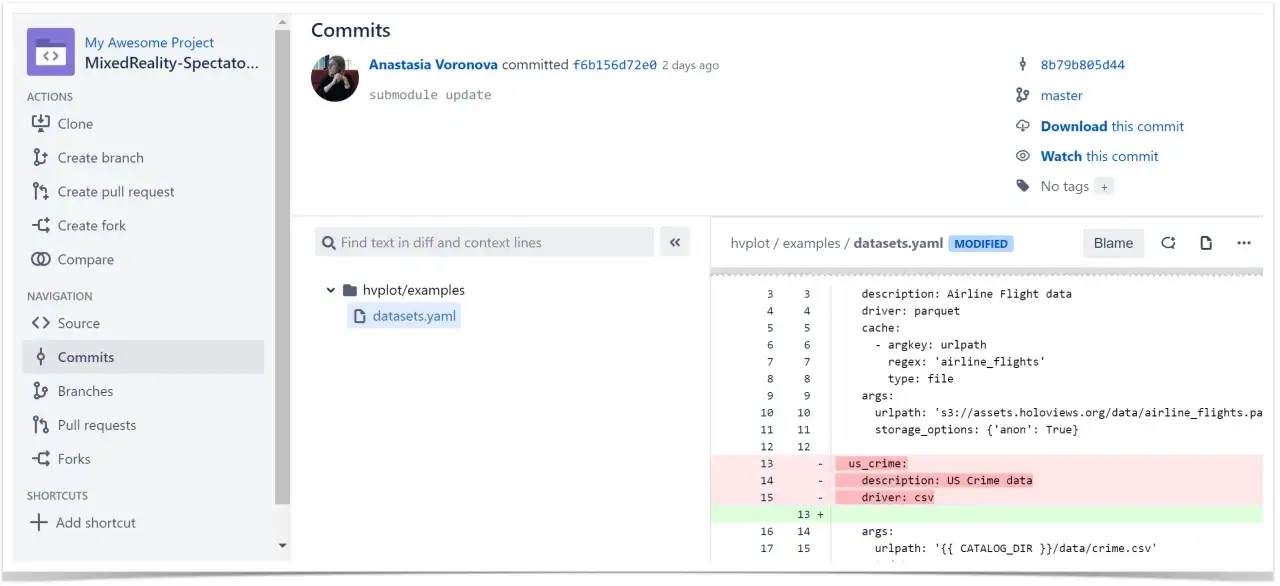Screen dimensions: 1280x586
Task: Open the master branch link
Action: (x=1062, y=96)
